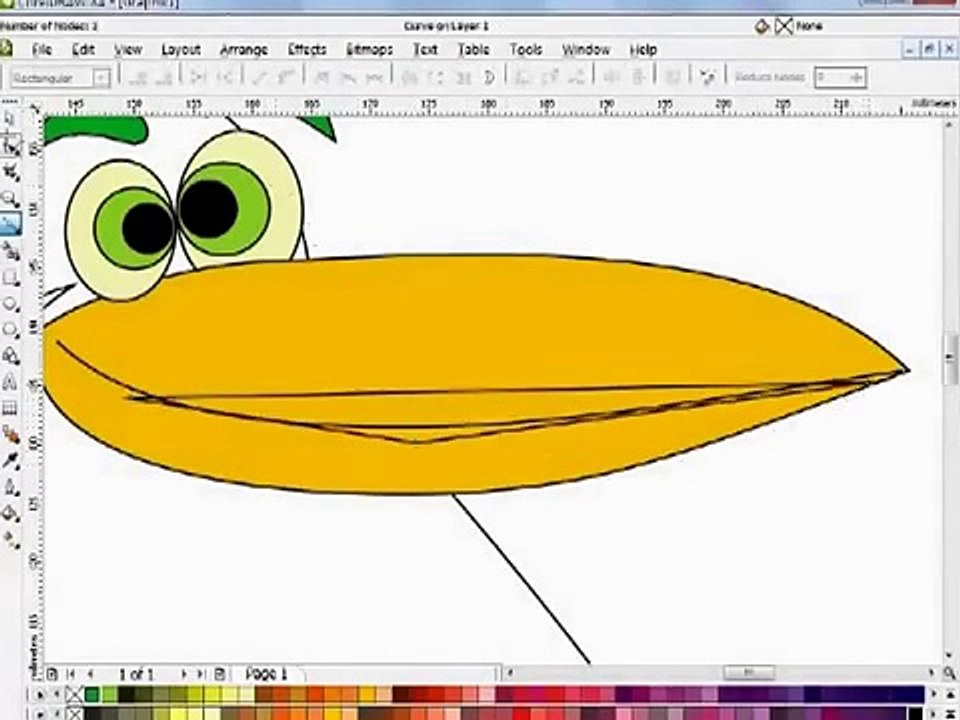Select the Eyedropper tool
Viewport: 960px width, 720px height.
tap(10, 461)
